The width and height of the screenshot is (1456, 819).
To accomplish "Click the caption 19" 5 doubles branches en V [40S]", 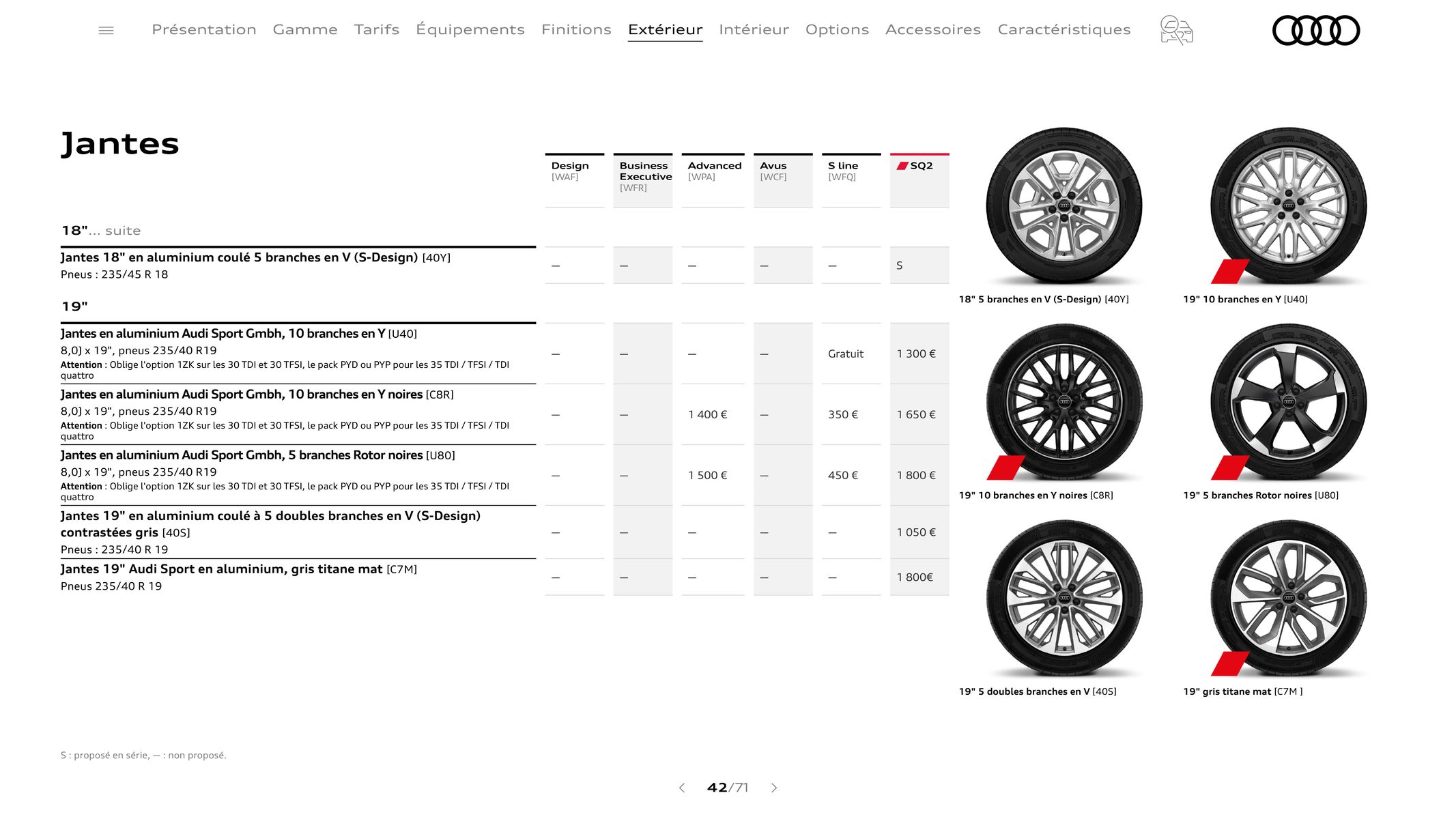I will (x=1038, y=692).
